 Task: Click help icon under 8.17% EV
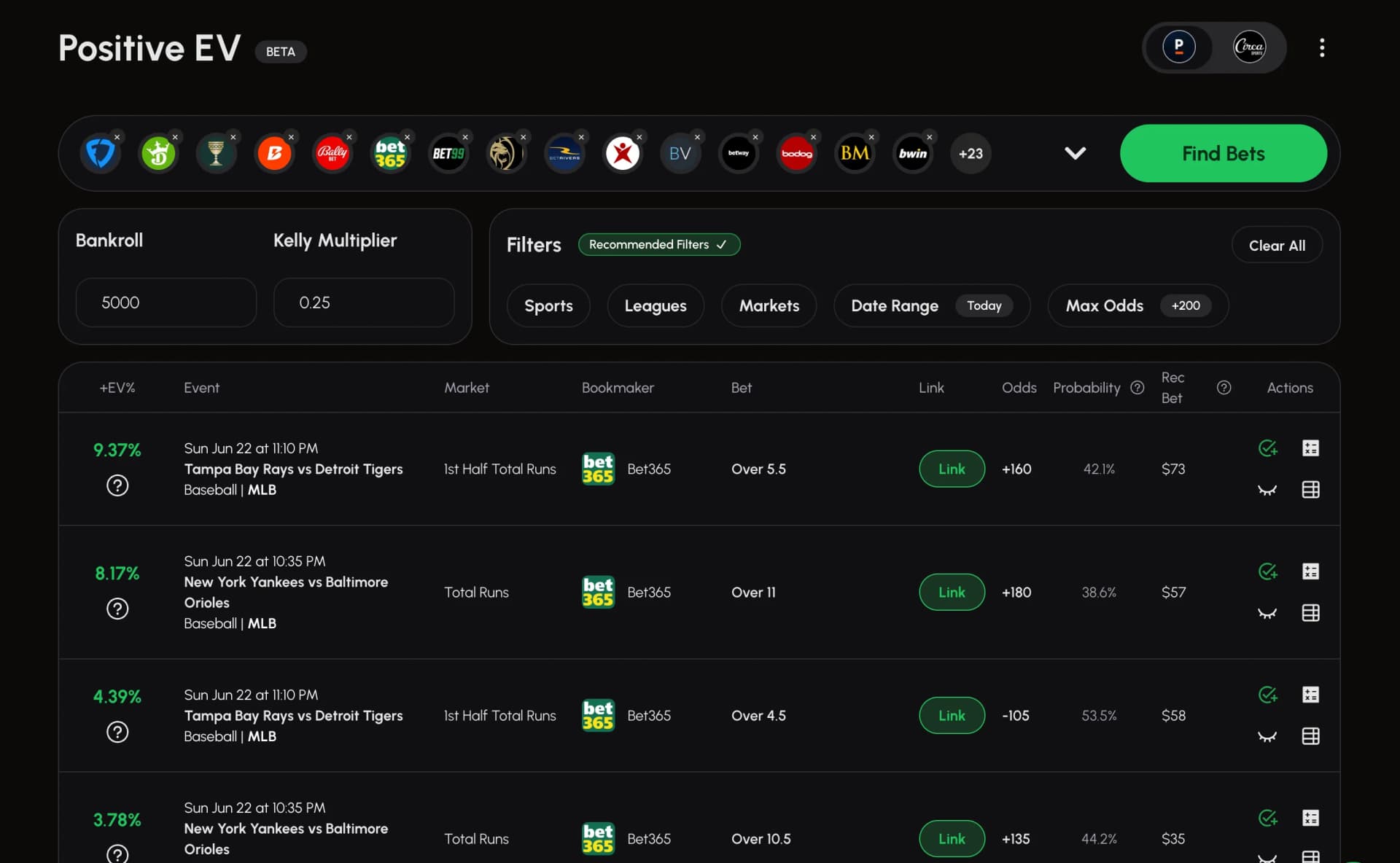(x=117, y=609)
